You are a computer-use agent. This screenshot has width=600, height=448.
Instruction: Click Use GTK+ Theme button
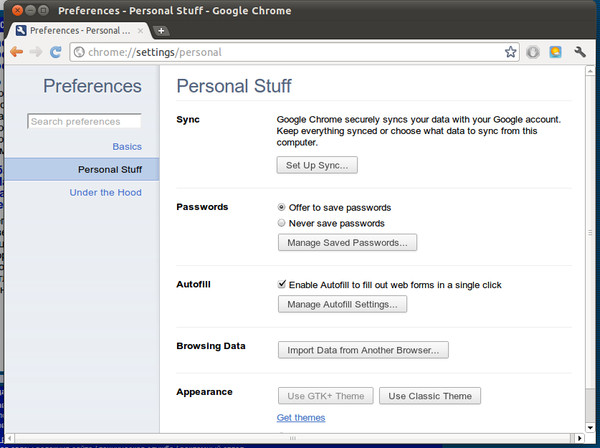point(326,396)
